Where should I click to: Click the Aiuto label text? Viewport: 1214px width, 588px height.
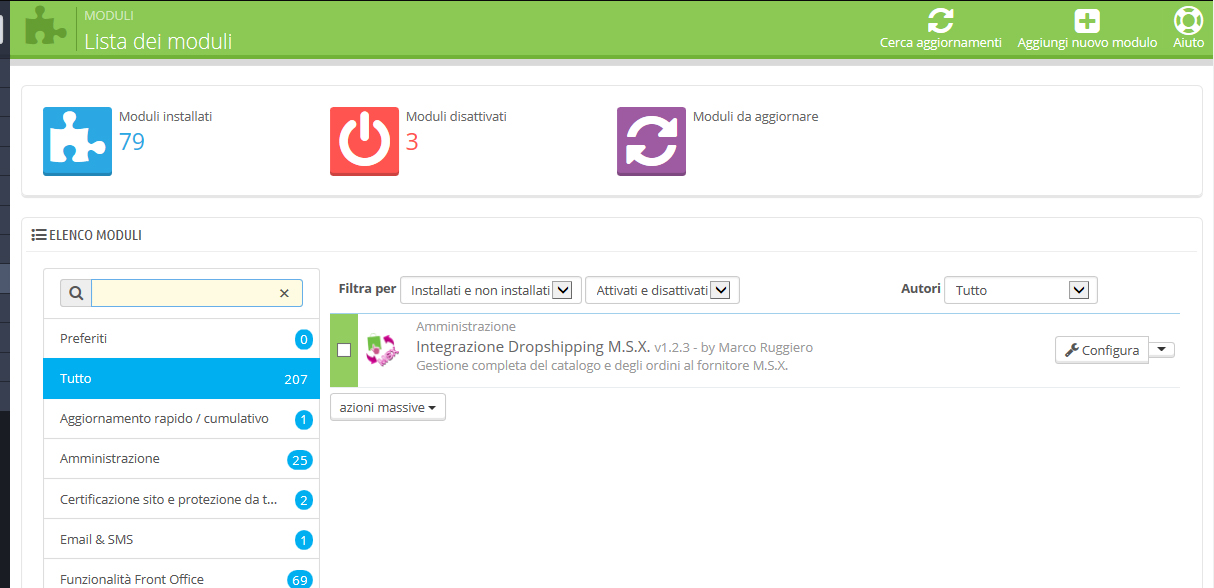(1188, 43)
